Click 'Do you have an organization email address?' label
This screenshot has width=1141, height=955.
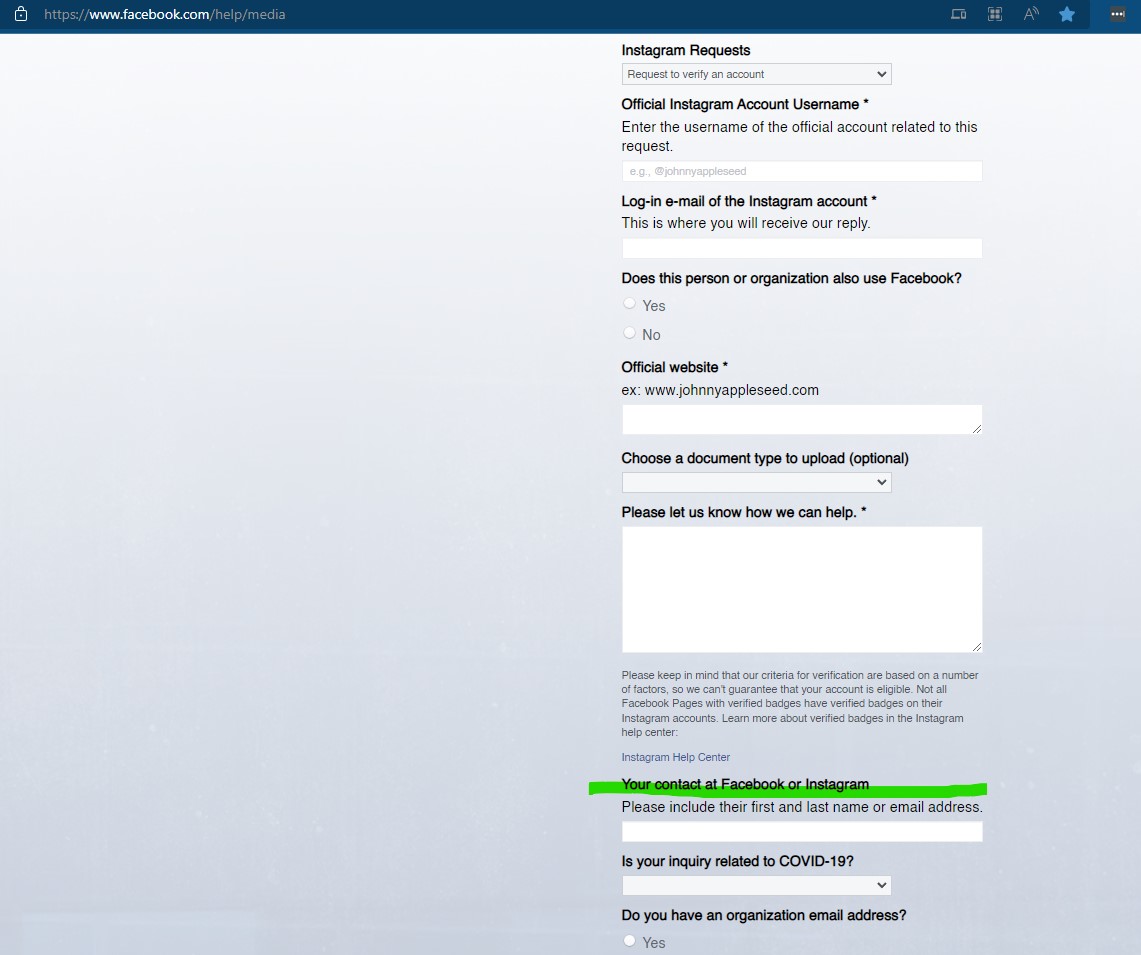pos(763,915)
